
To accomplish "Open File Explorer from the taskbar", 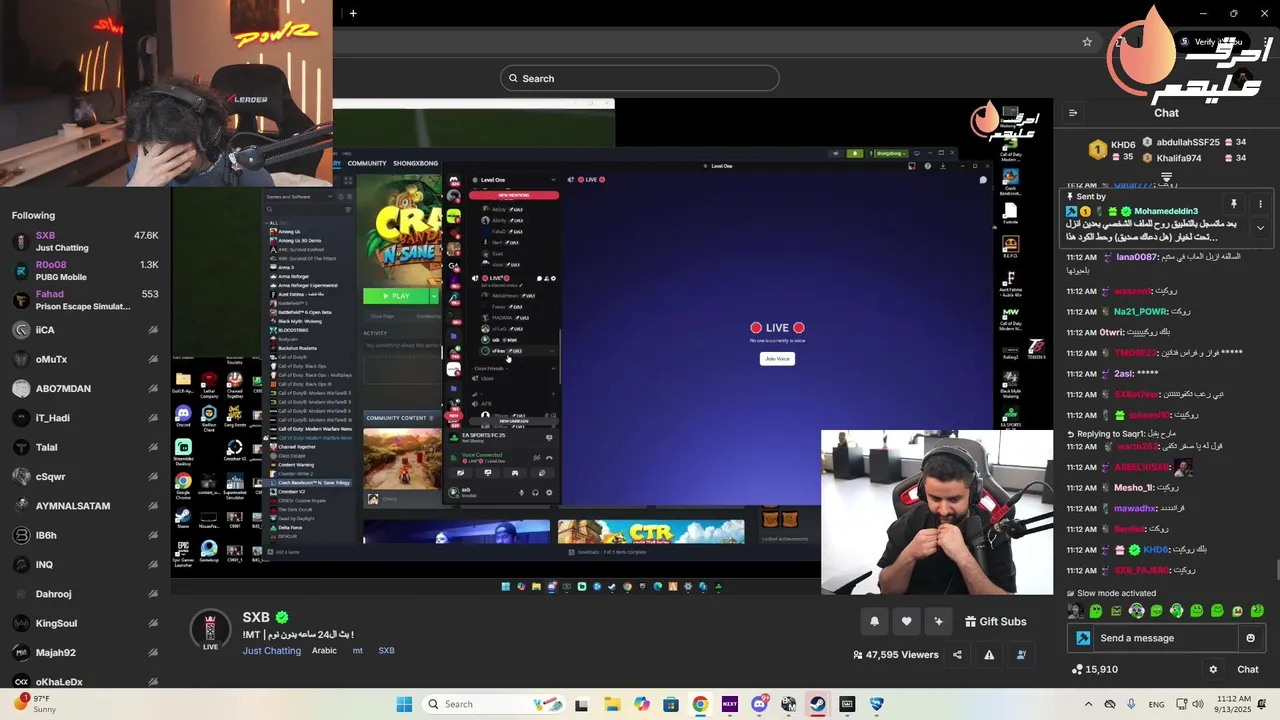I will (x=612, y=704).
